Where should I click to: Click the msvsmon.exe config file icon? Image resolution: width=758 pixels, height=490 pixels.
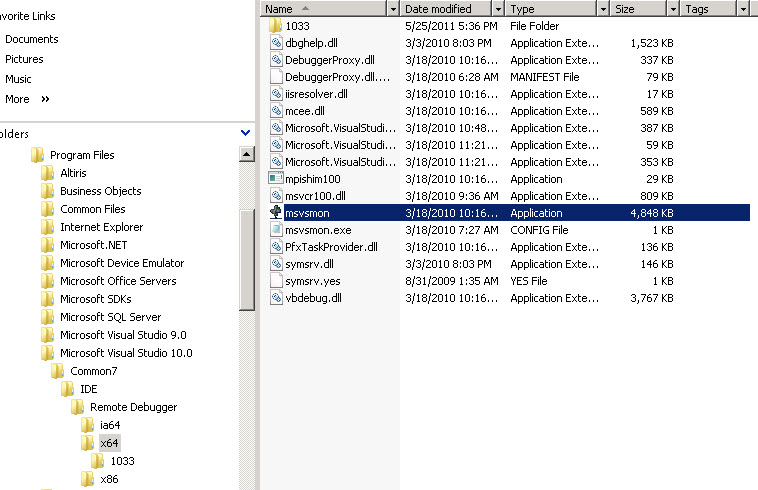pos(276,230)
